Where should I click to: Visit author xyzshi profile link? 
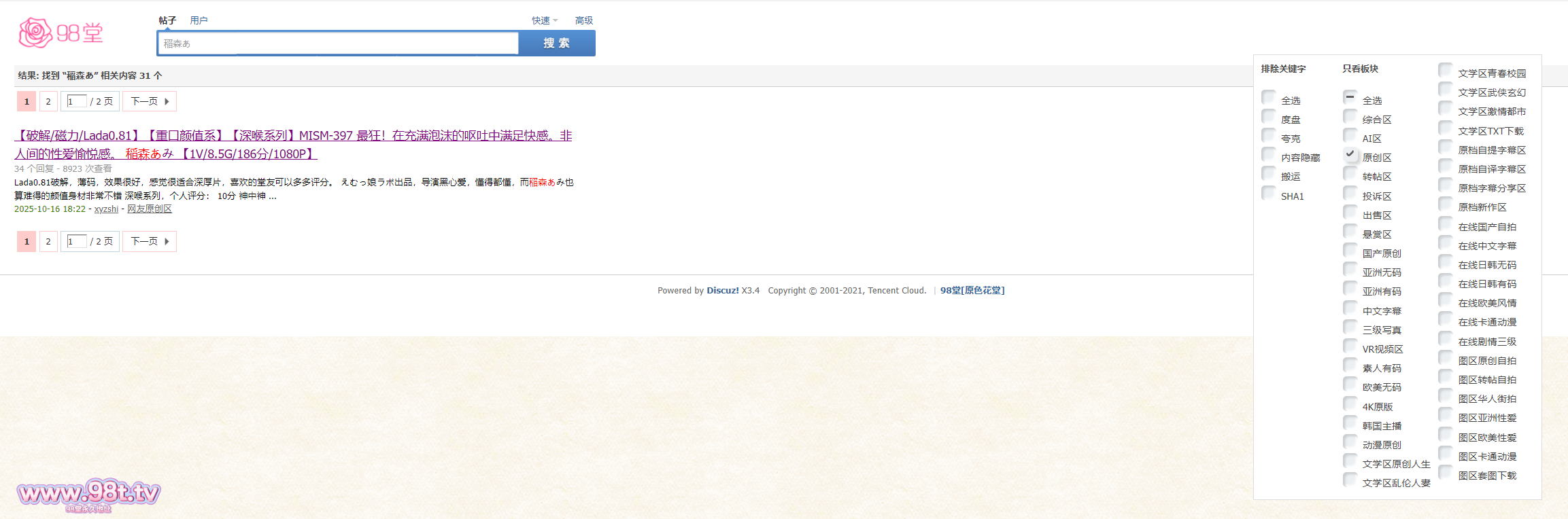click(106, 209)
